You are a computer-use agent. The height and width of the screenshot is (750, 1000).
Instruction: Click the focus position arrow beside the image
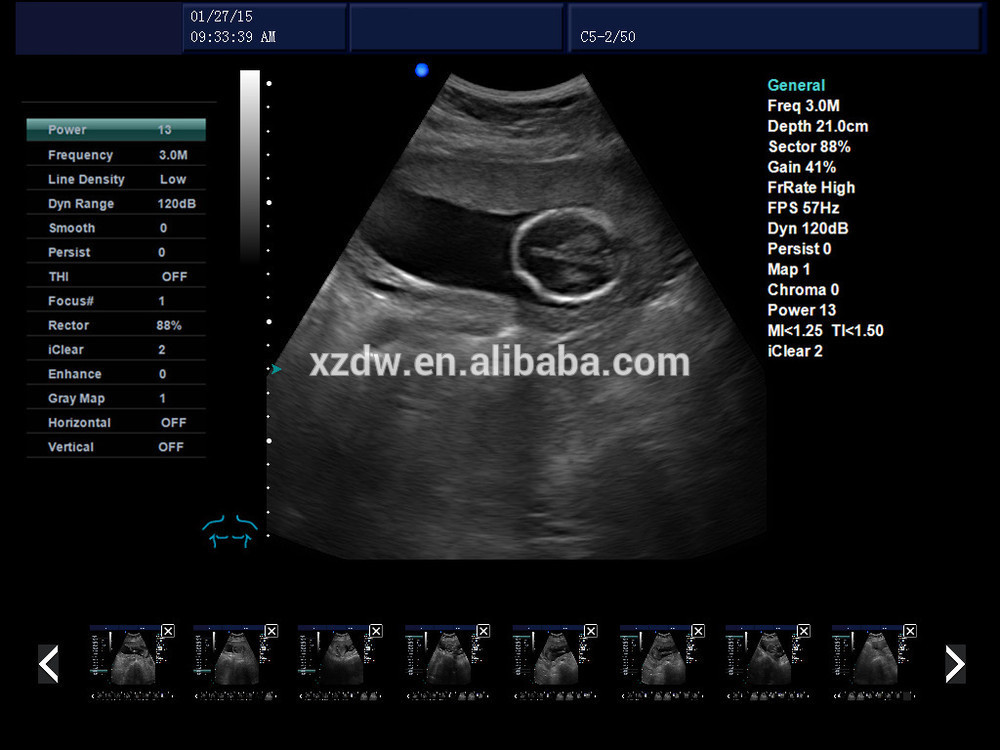[x=276, y=368]
